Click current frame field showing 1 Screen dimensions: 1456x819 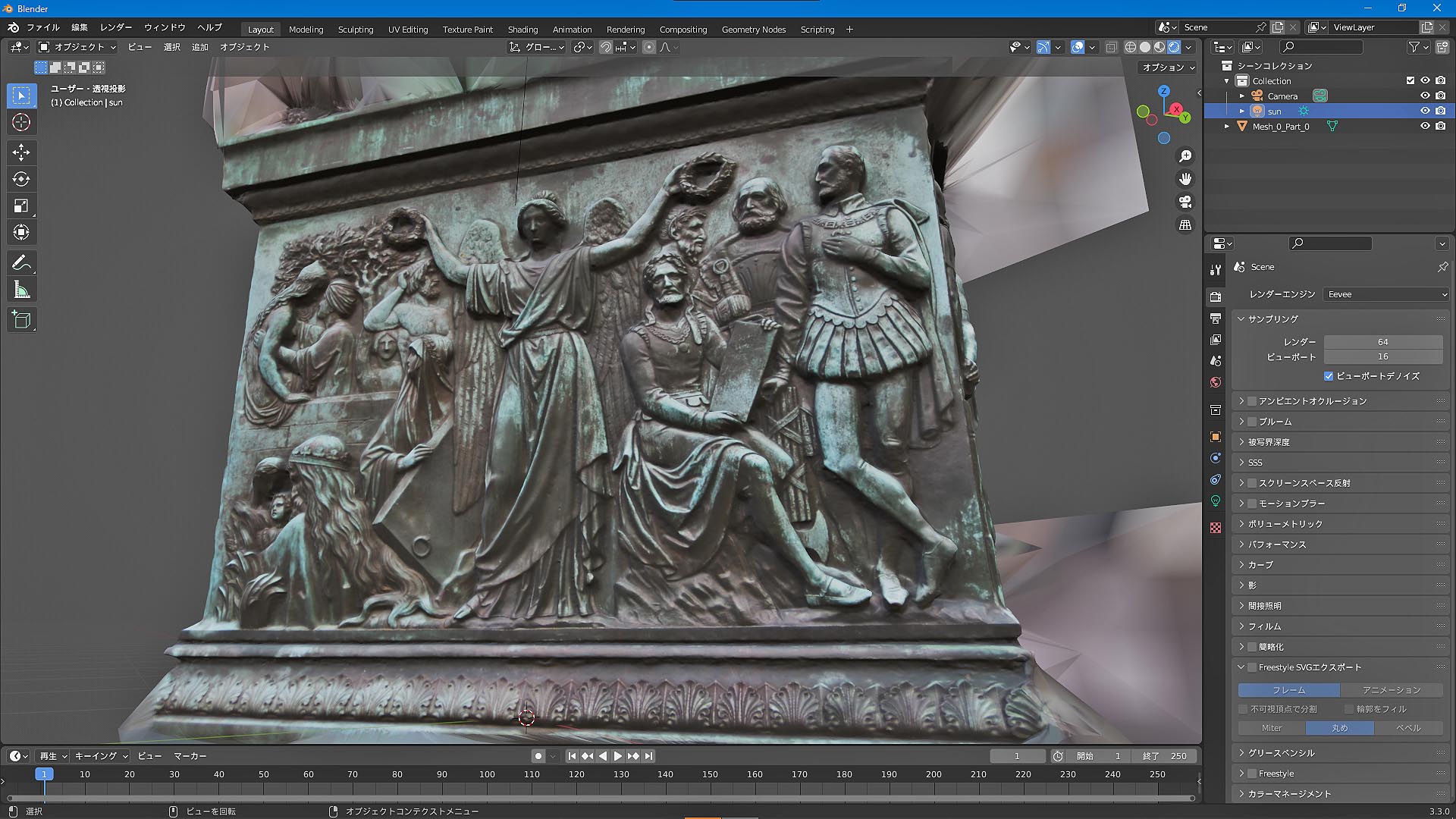[x=1017, y=756]
